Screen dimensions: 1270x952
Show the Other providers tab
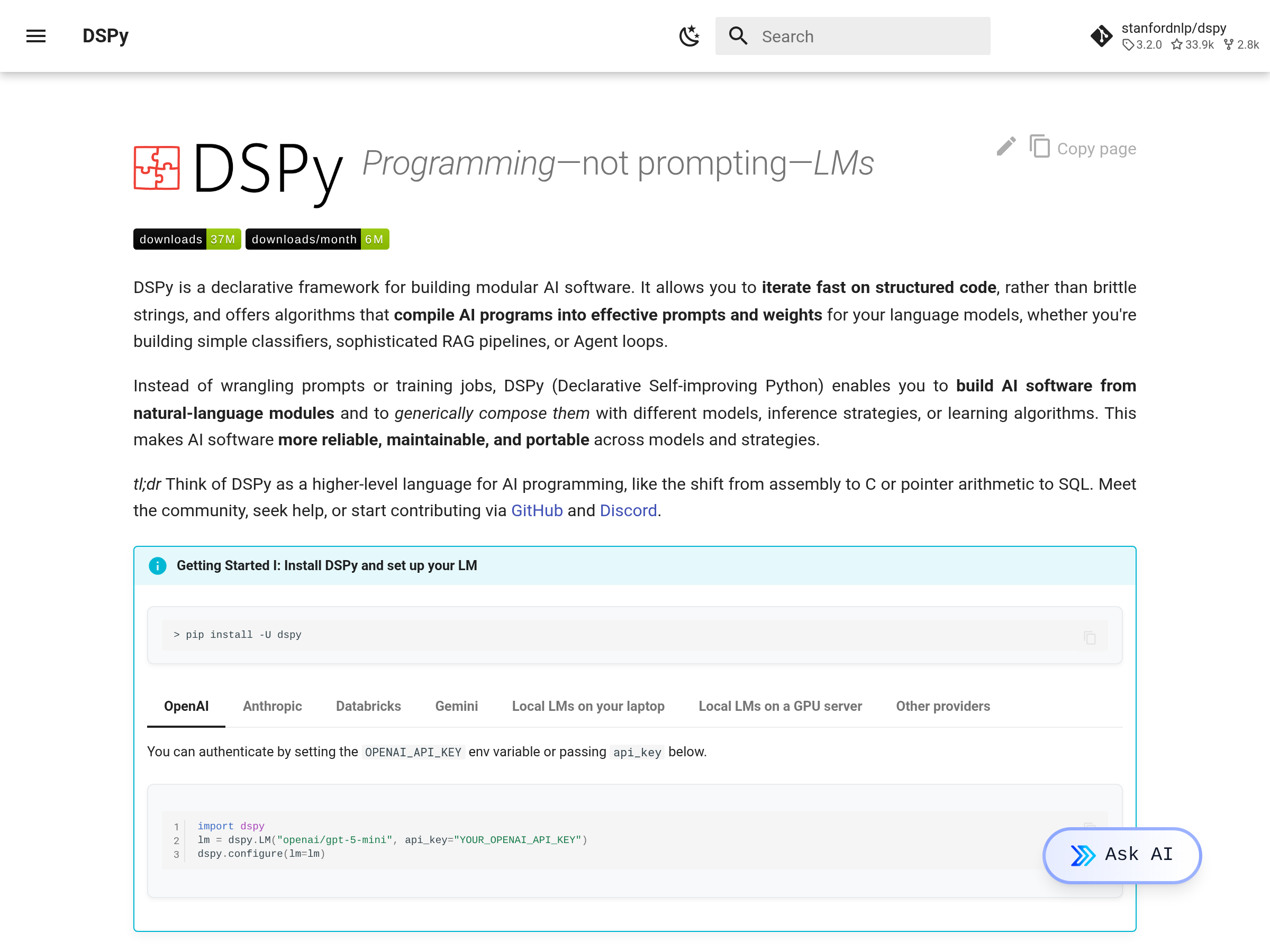[943, 707]
